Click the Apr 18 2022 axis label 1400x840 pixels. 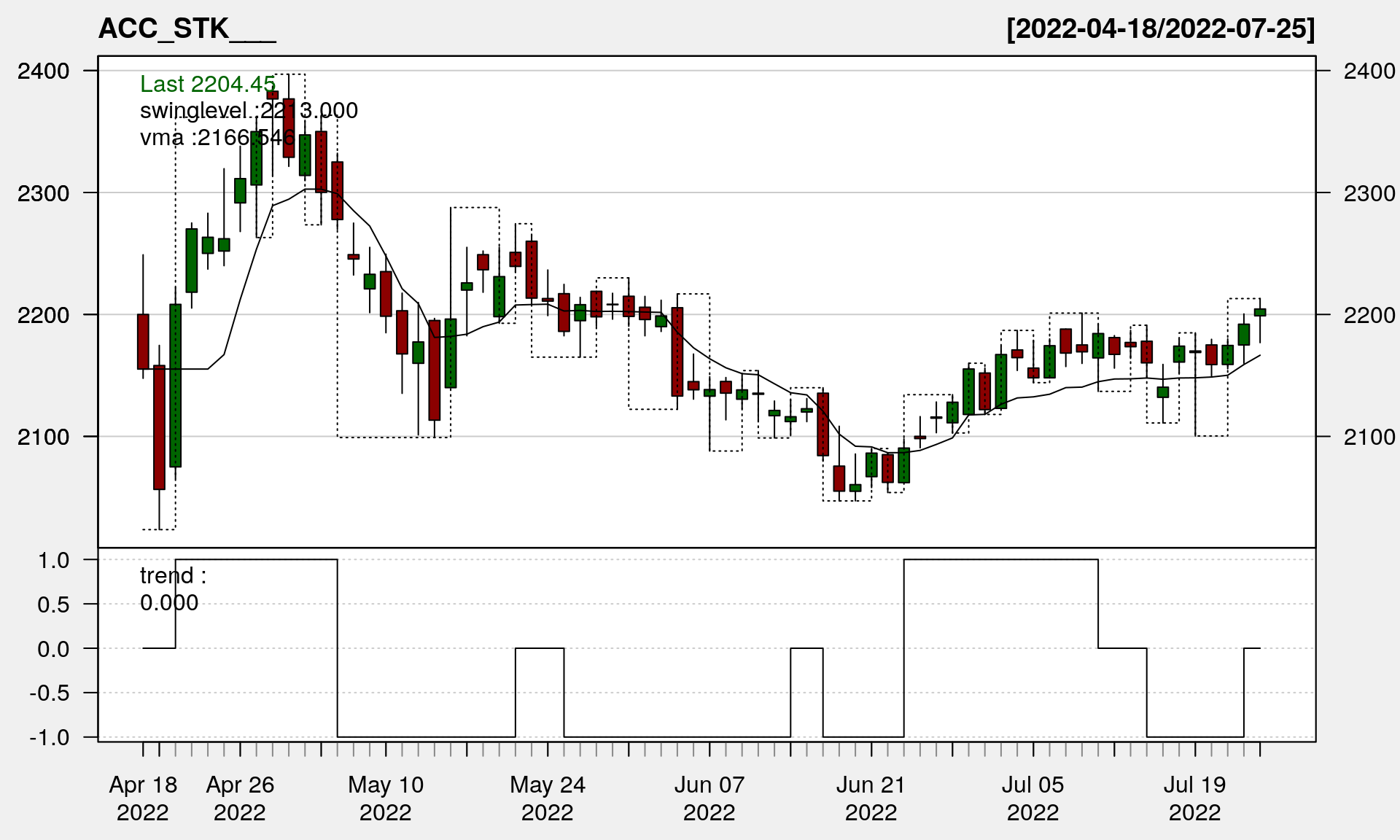click(x=143, y=798)
